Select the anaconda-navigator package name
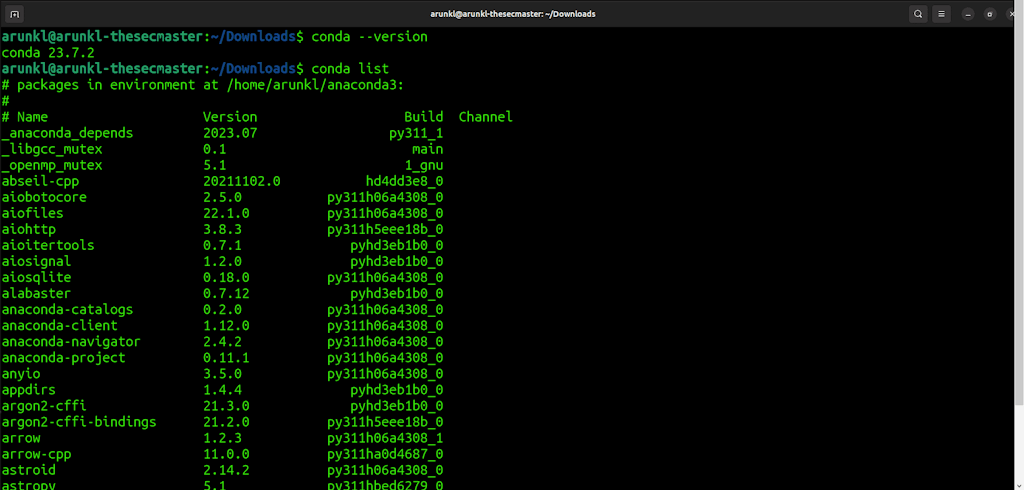Image resolution: width=1024 pixels, height=490 pixels. click(x=71, y=341)
